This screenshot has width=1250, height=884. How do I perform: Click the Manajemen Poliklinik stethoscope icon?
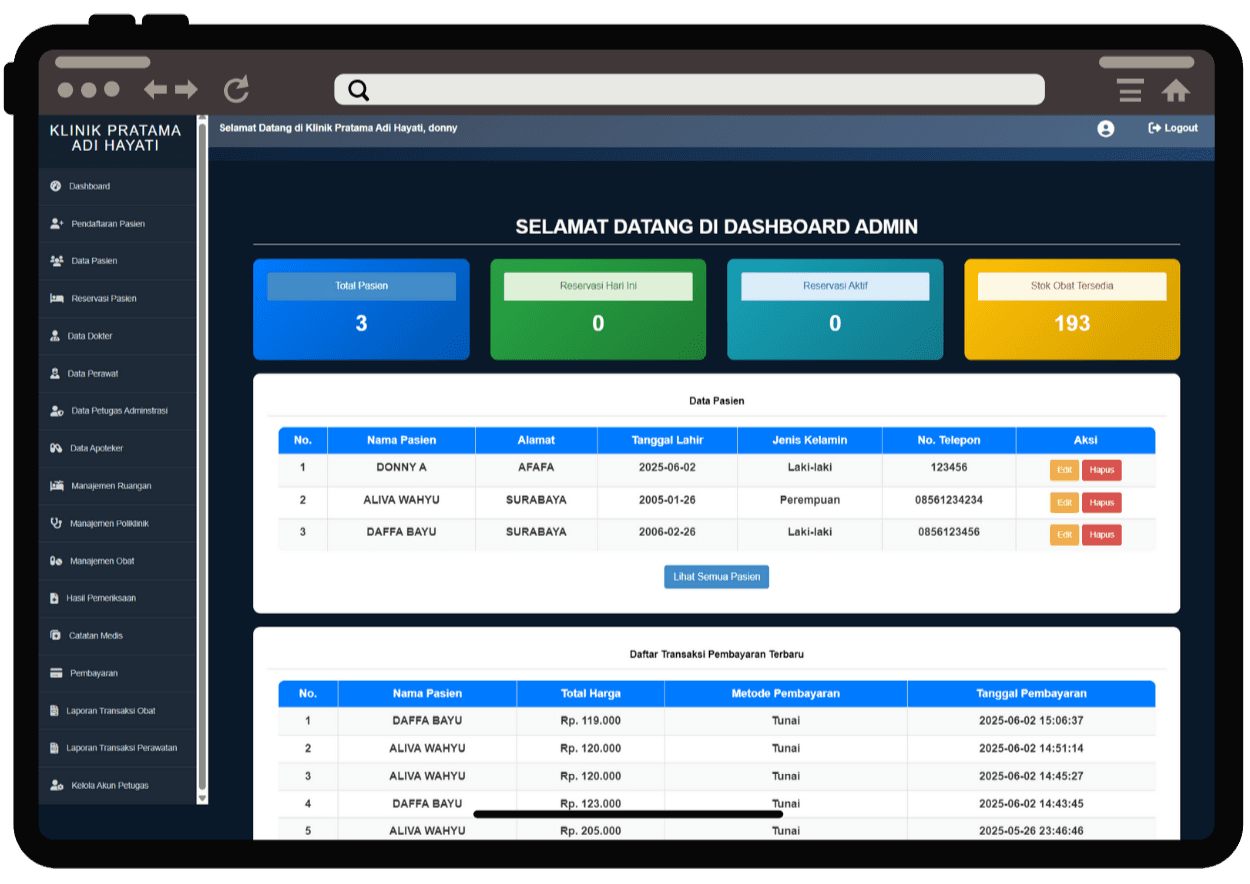[56, 523]
